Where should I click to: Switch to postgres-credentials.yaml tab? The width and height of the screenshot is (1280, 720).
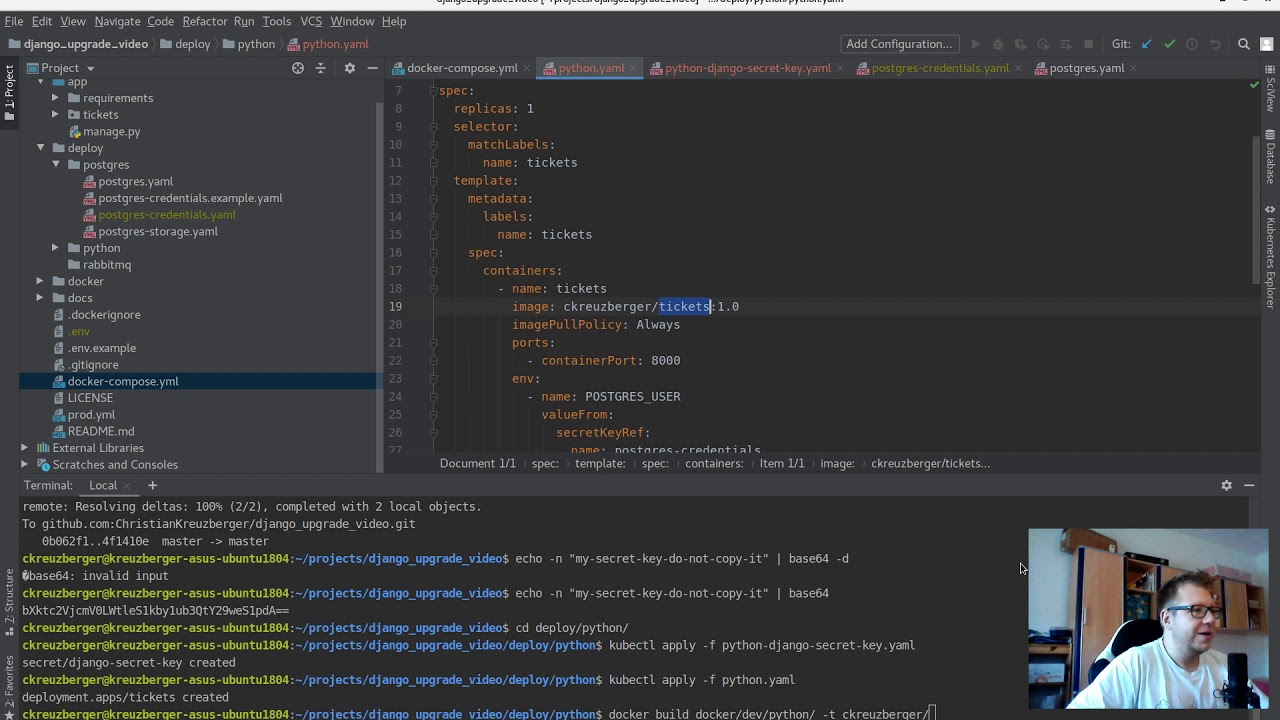coord(940,68)
